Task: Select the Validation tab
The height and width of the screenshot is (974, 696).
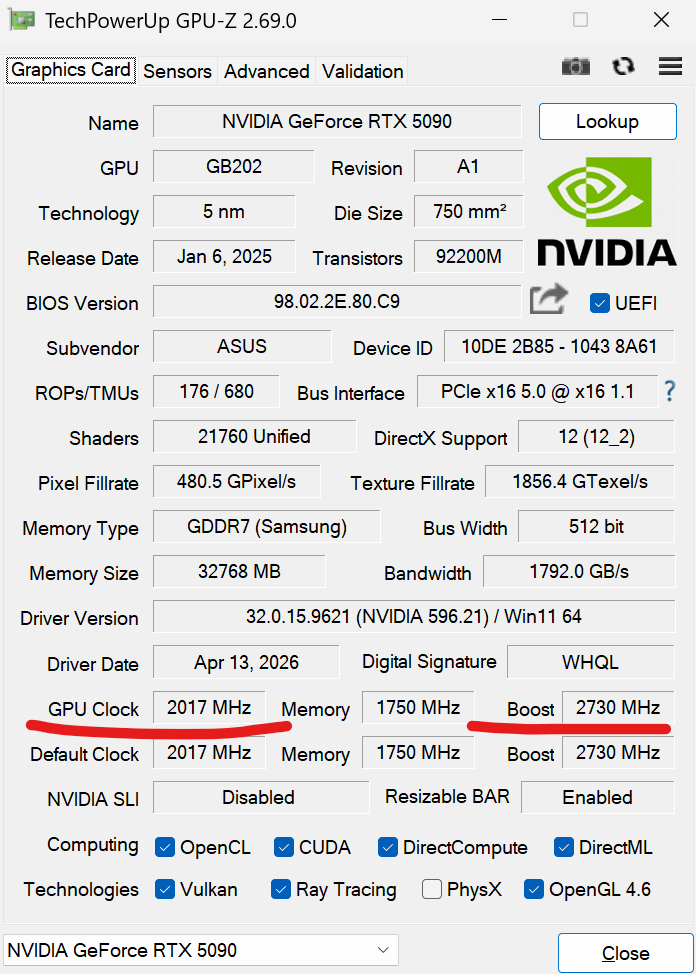Action: (362, 71)
